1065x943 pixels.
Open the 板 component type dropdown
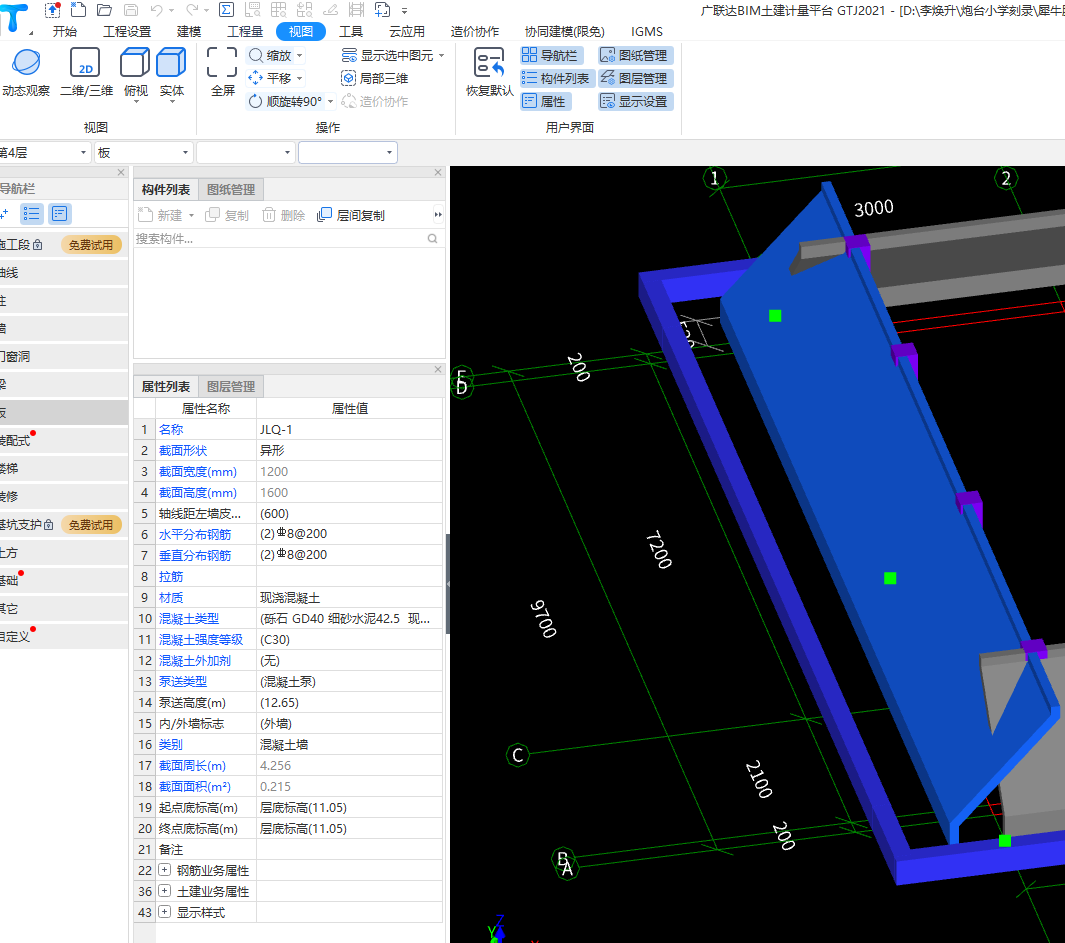pyautogui.click(x=143, y=153)
